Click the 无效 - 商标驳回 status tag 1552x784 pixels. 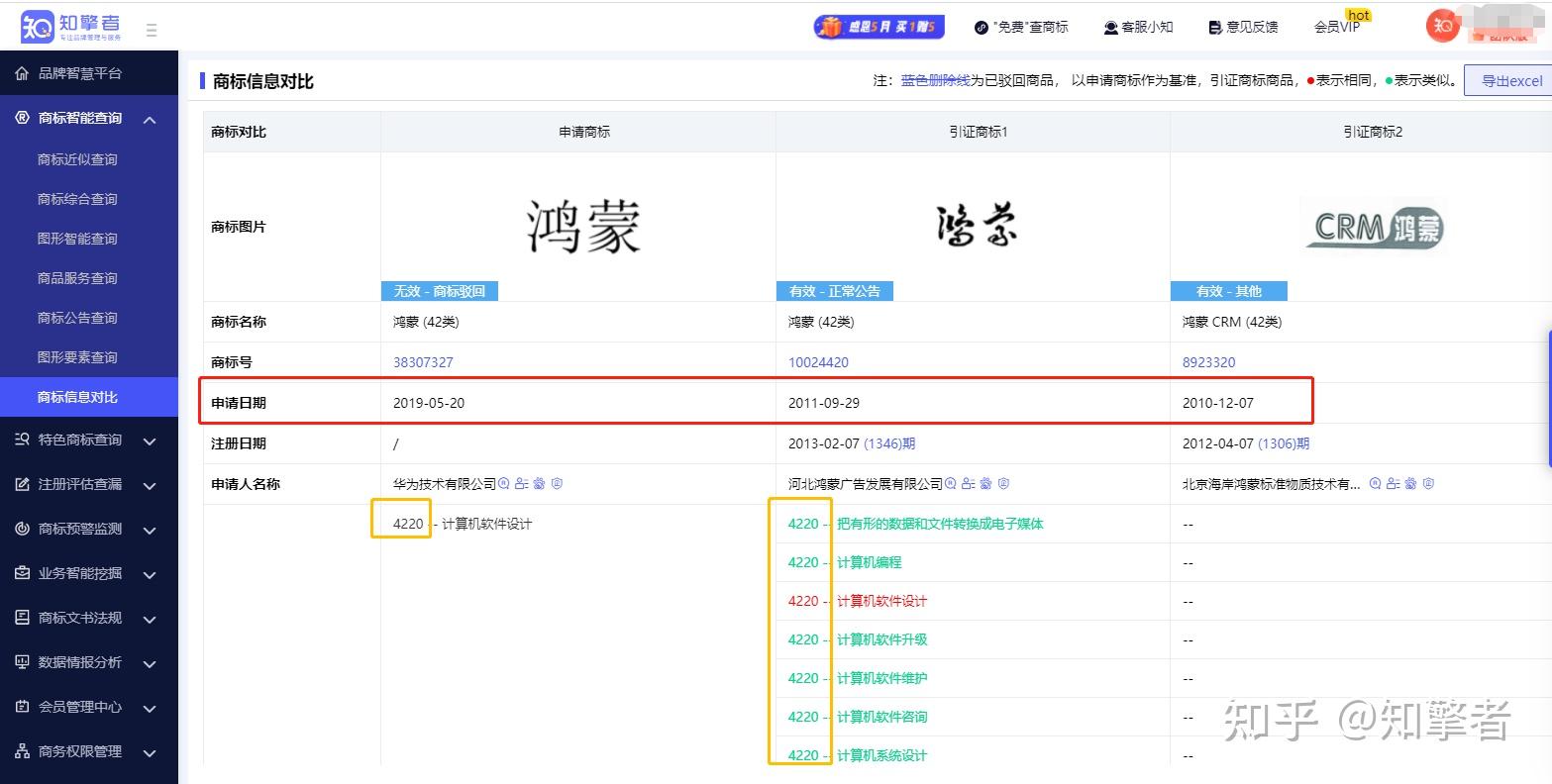(x=440, y=291)
